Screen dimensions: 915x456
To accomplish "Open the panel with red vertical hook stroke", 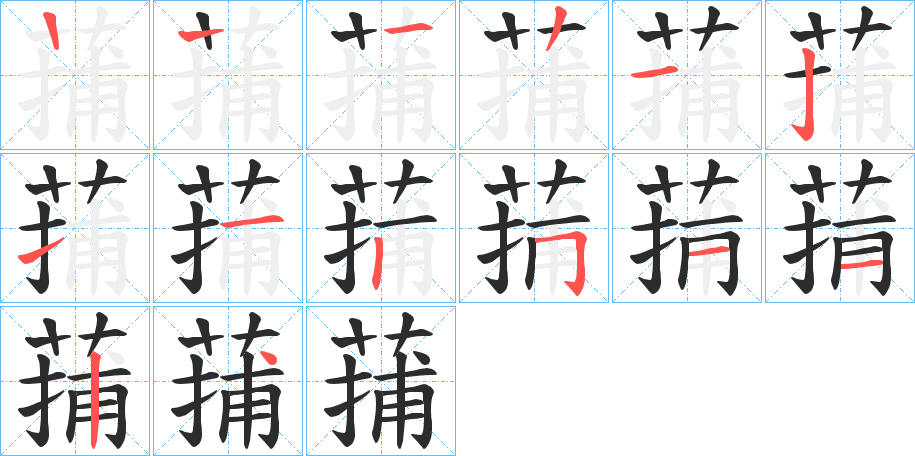I will pyautogui.click(x=840, y=75).
